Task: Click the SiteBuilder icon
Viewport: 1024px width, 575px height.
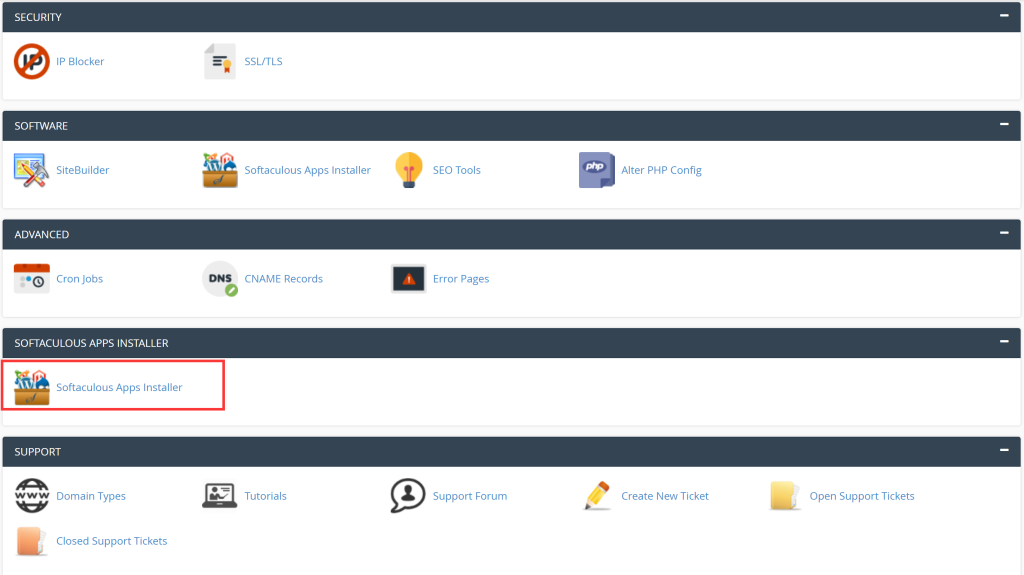Action: click(31, 170)
